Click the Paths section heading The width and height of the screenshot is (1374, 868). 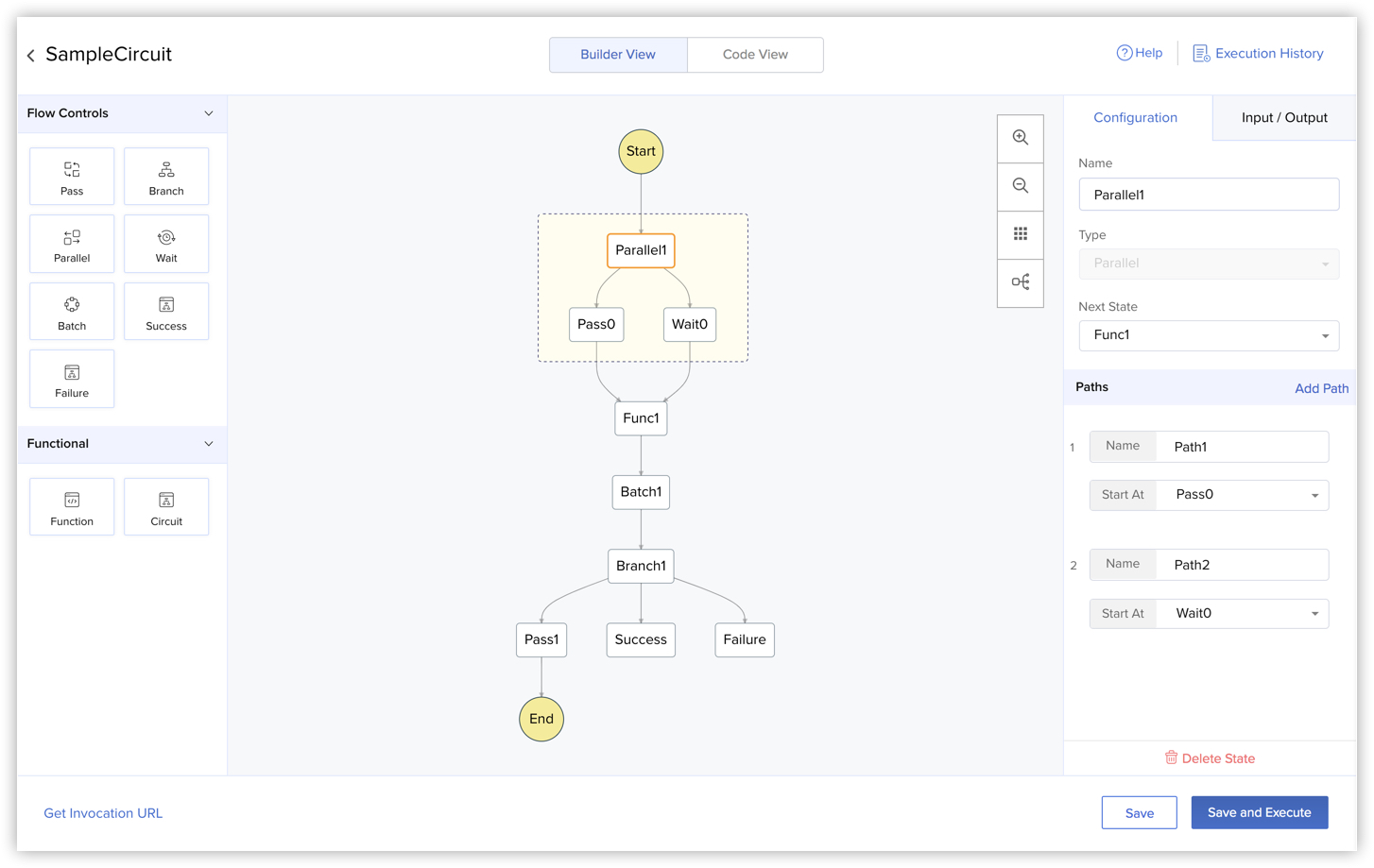tap(1091, 387)
